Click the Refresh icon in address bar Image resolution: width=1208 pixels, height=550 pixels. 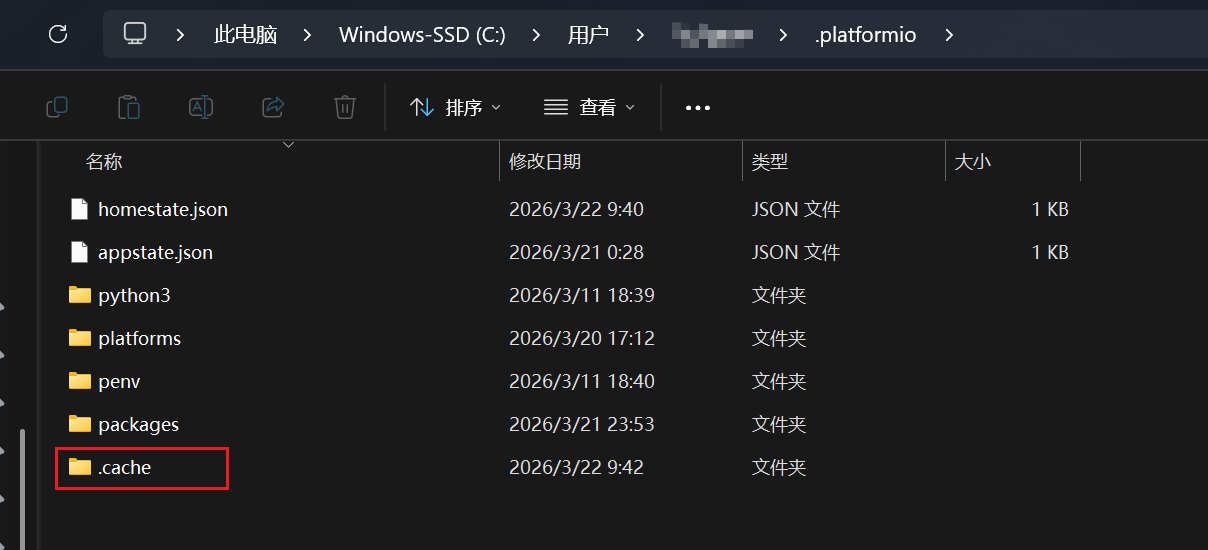tap(58, 35)
